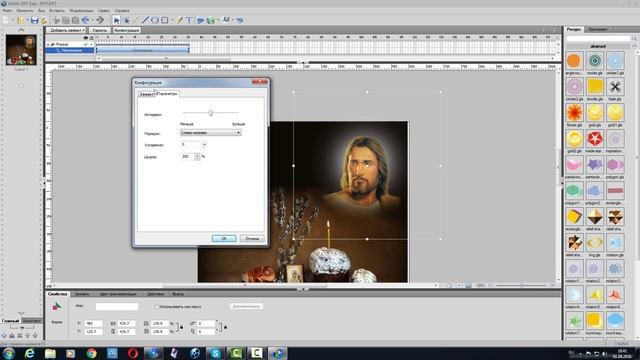Open the rectangle tool dropdown arrow

[171, 20]
